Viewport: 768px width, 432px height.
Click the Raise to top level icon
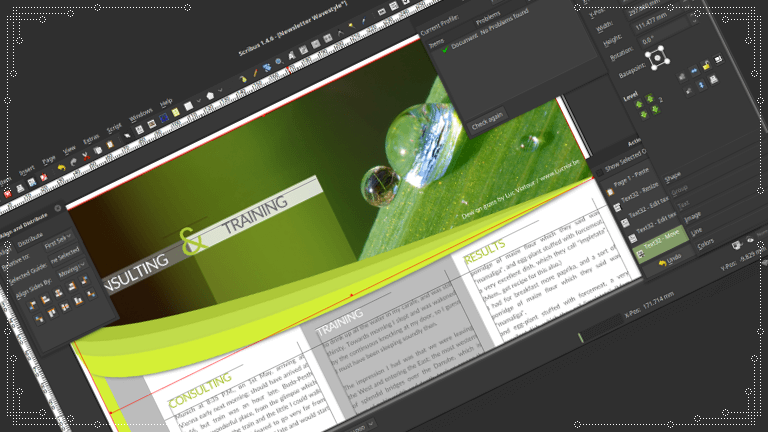point(650,99)
